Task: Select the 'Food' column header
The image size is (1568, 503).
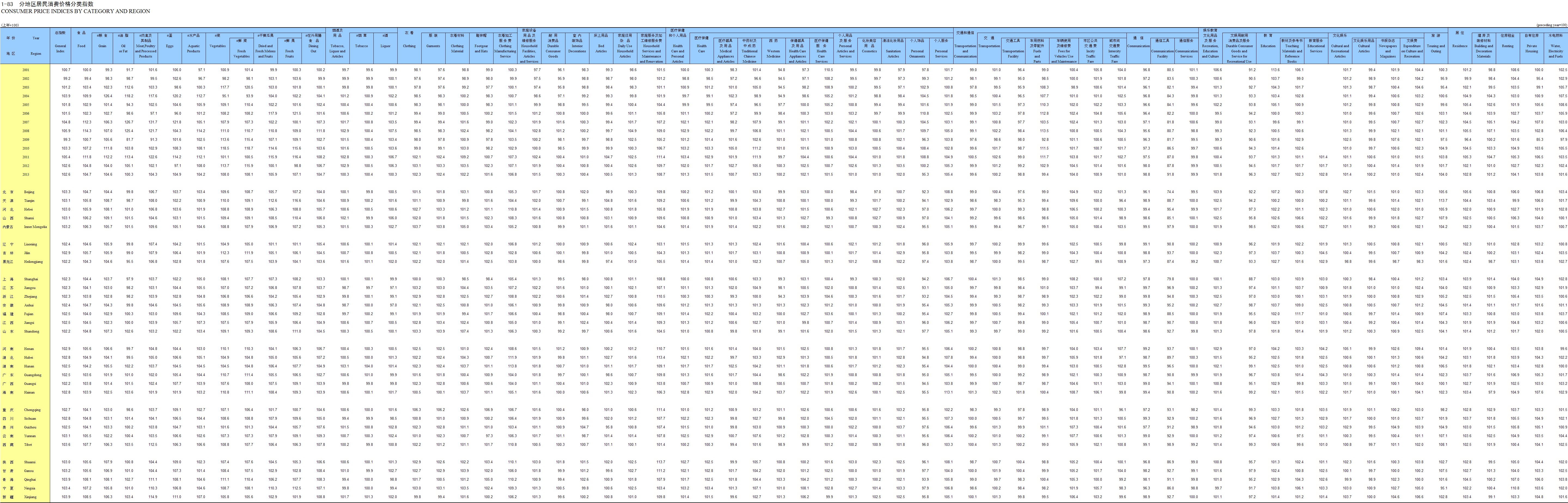Action: point(81,46)
